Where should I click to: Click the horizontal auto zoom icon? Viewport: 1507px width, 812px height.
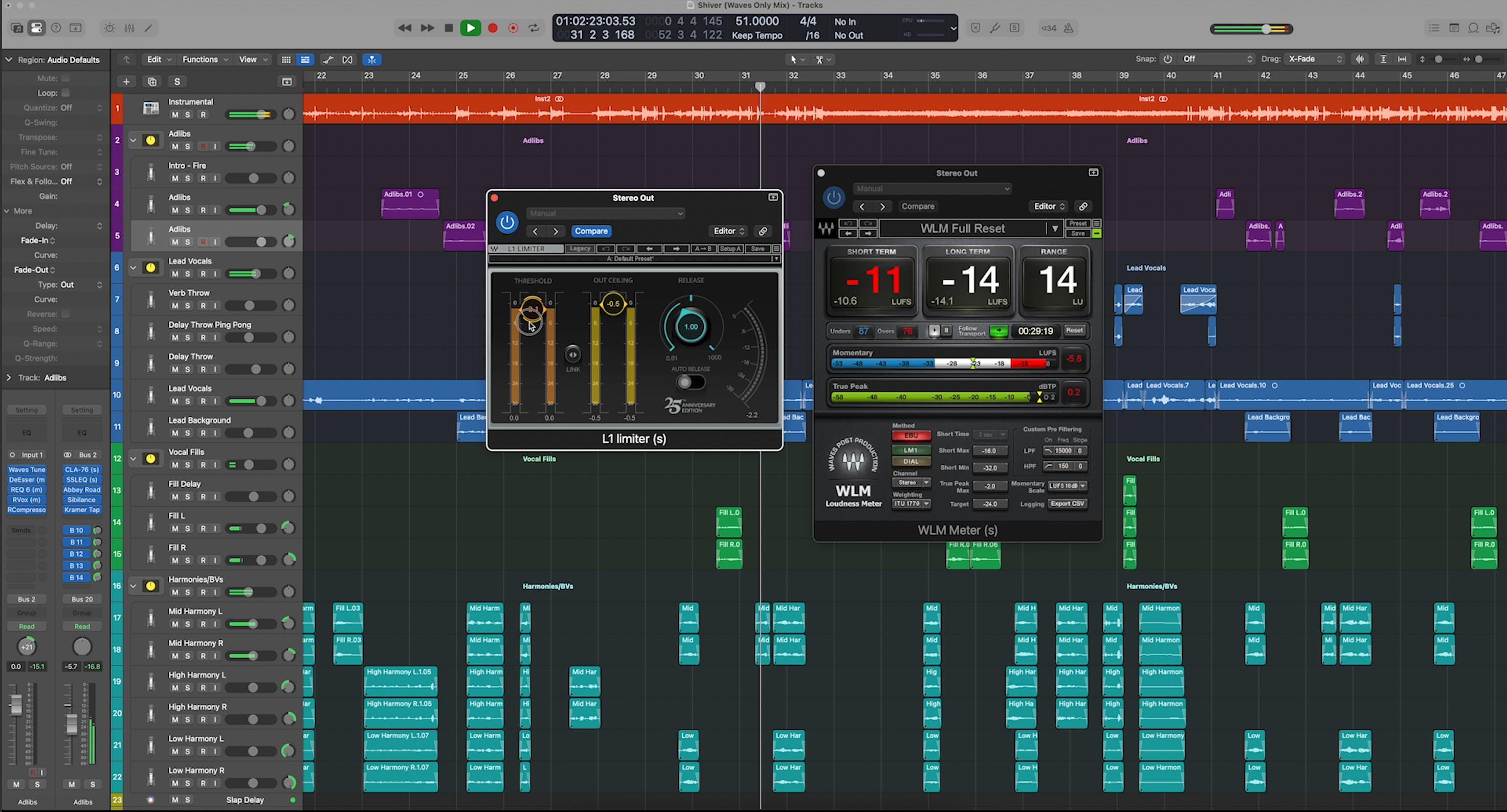pos(1402,59)
